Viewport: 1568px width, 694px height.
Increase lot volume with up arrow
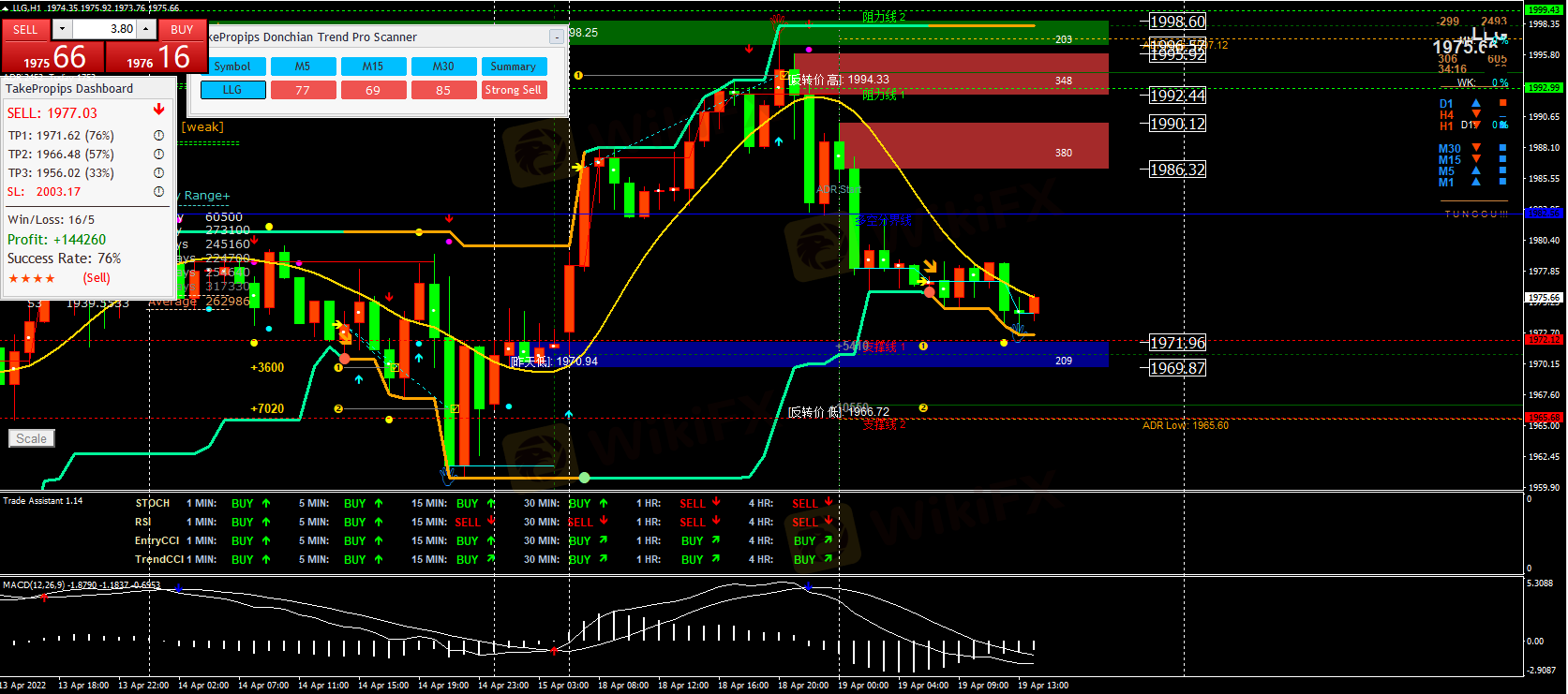click(146, 30)
